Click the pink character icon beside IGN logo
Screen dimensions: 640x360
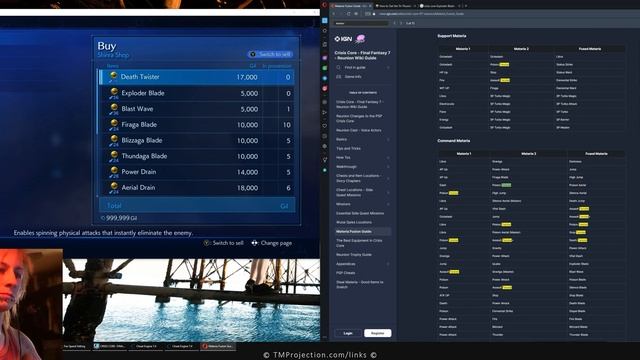[x=360, y=39]
